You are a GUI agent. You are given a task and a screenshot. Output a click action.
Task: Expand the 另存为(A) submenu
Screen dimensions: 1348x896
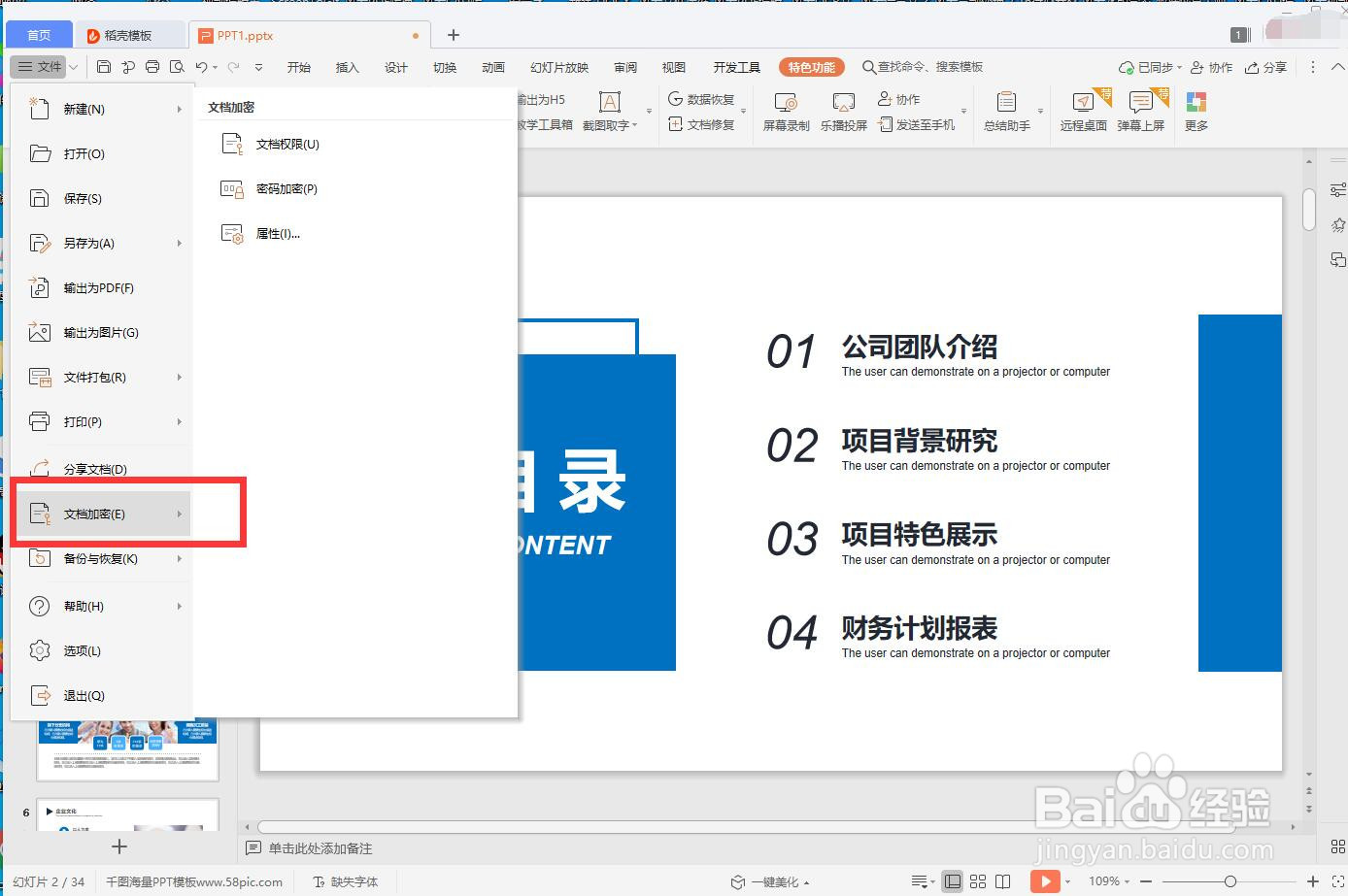pyautogui.click(x=180, y=243)
